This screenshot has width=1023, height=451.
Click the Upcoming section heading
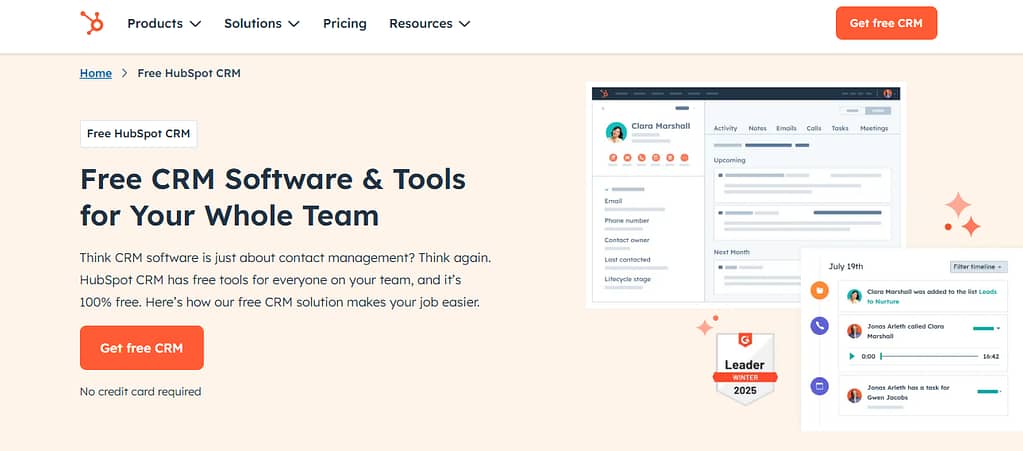coord(729,160)
